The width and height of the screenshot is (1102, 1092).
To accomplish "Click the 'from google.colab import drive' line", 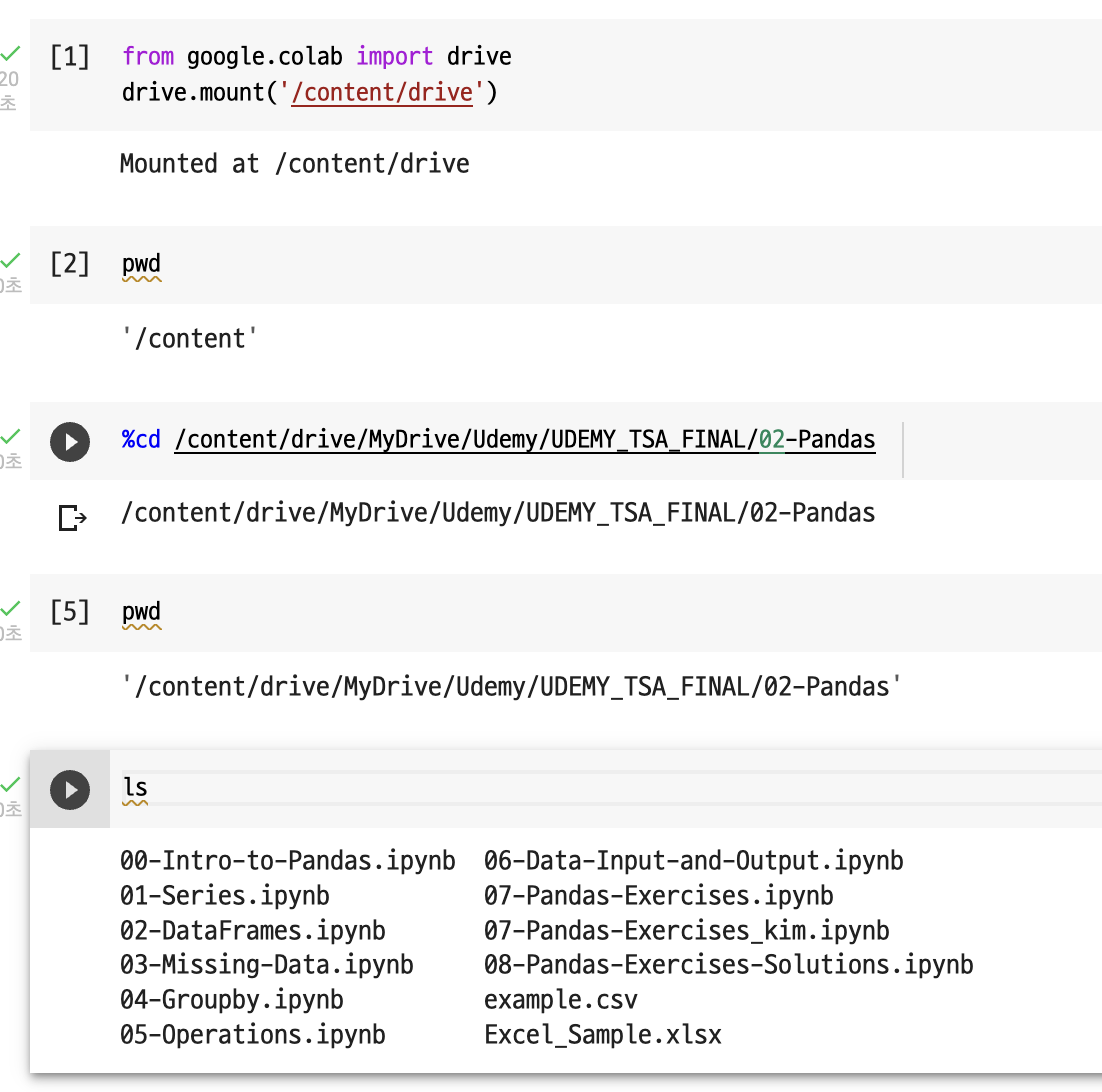I will (x=317, y=56).
